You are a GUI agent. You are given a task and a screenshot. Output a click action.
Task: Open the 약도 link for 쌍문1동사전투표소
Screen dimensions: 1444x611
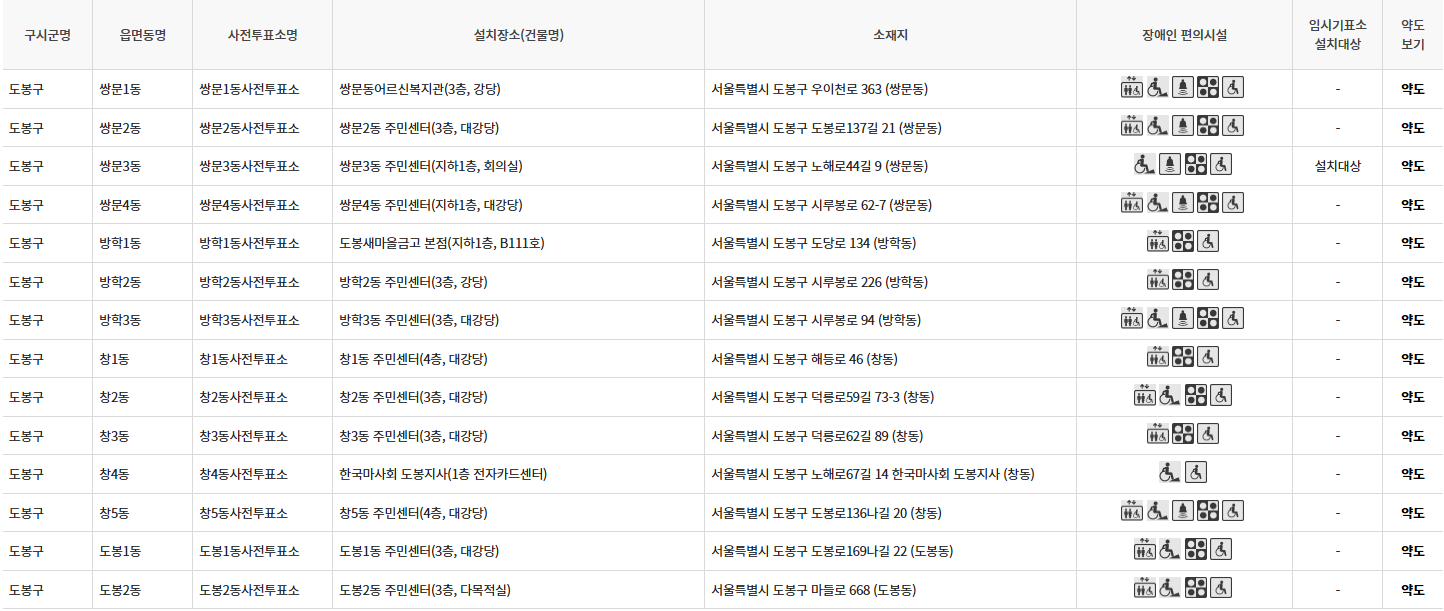pos(1411,87)
